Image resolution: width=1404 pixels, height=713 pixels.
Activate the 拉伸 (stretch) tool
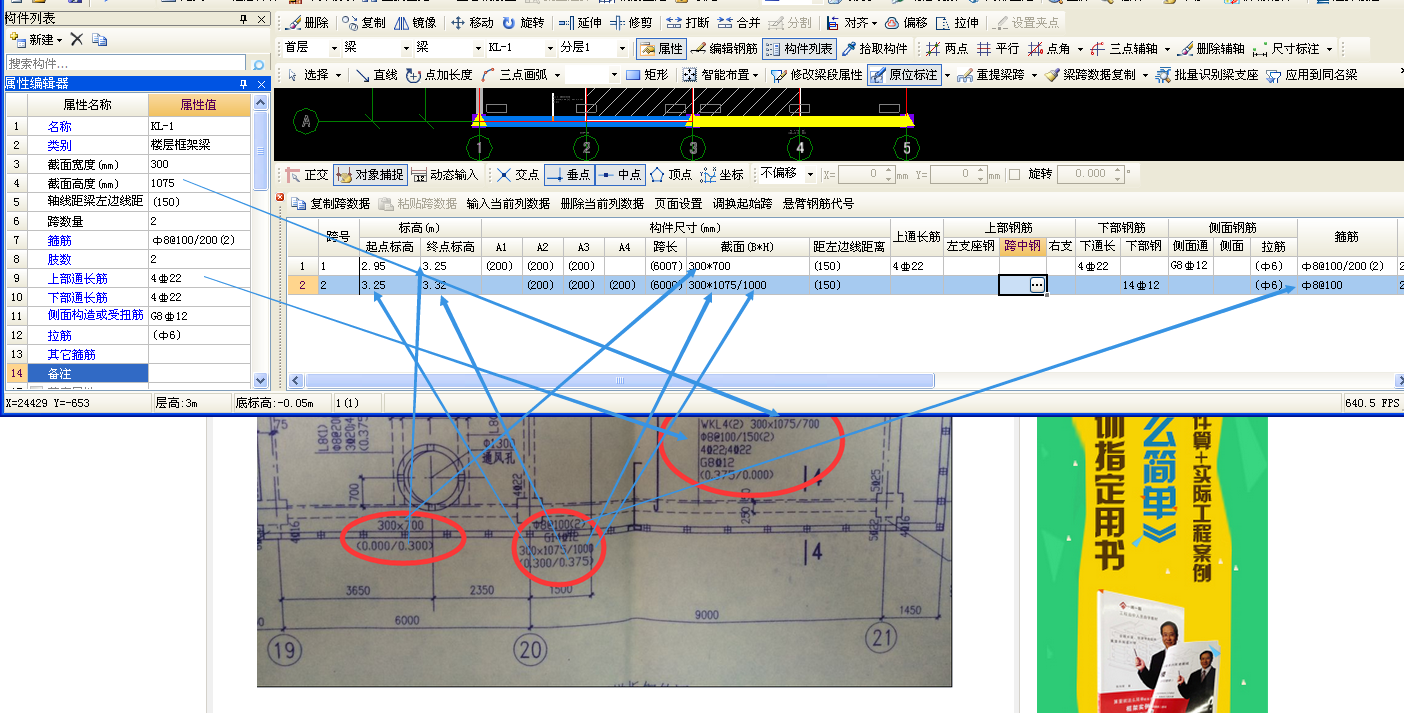[957, 22]
